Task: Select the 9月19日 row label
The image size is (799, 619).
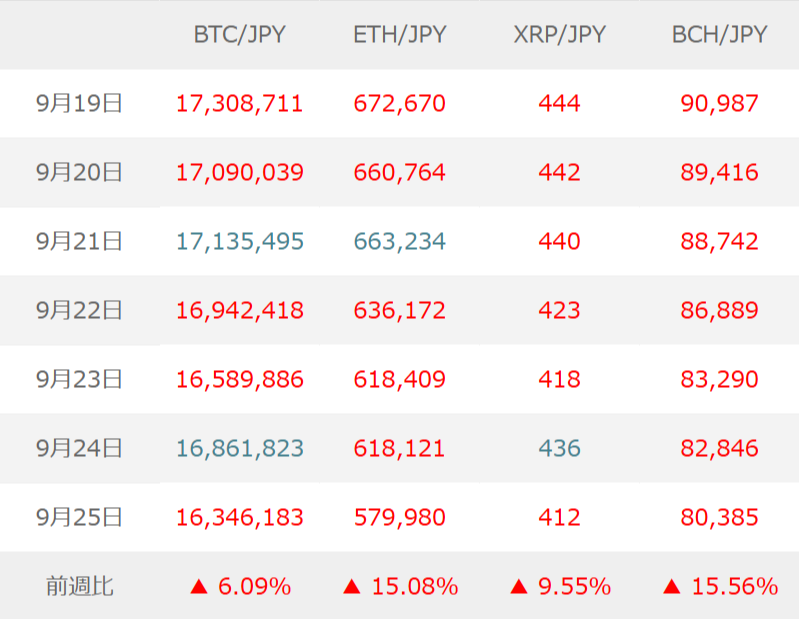Action: [79, 103]
